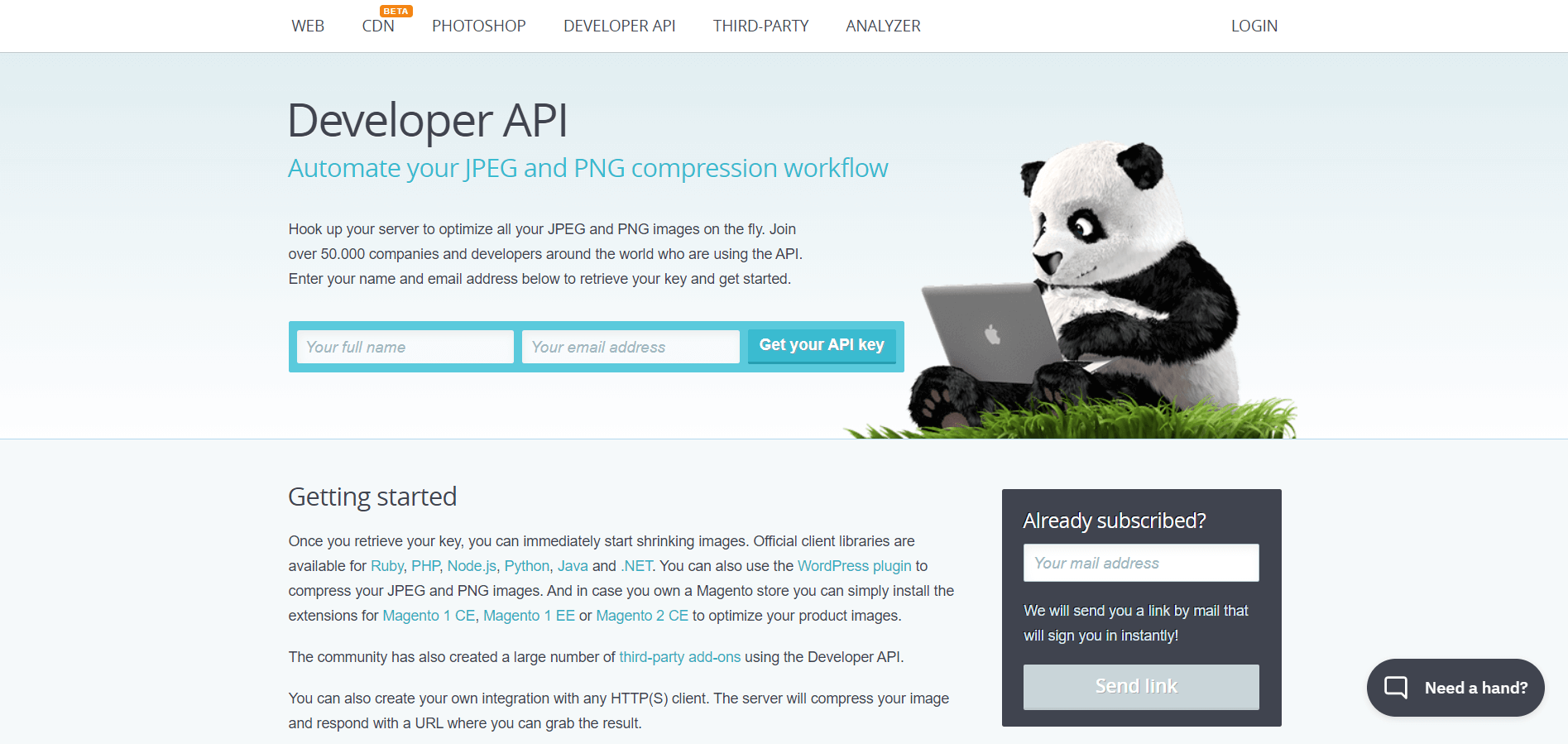Focus the 'Your email address' field

(x=631, y=347)
